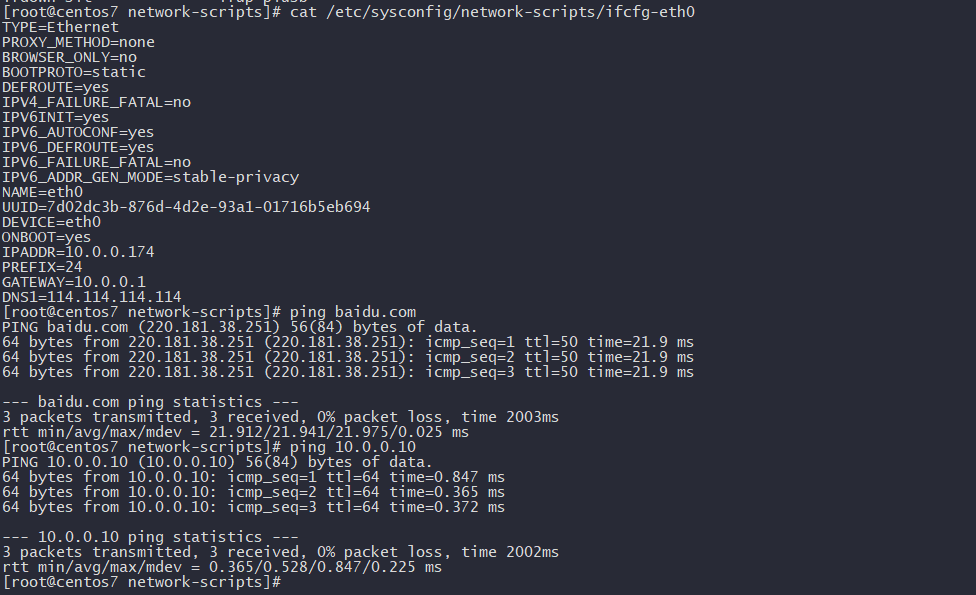Viewport: 976px width, 595px height.
Task: Click the TYPE=Ethernet line
Action: tap(60, 27)
